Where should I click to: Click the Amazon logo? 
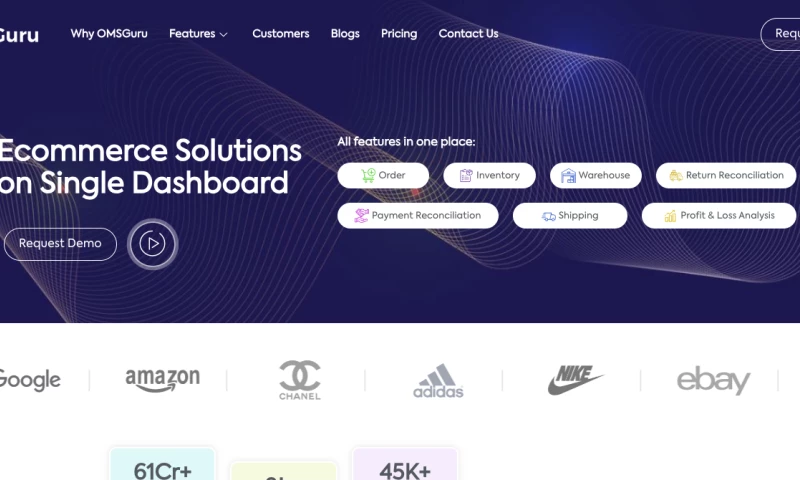coord(163,380)
